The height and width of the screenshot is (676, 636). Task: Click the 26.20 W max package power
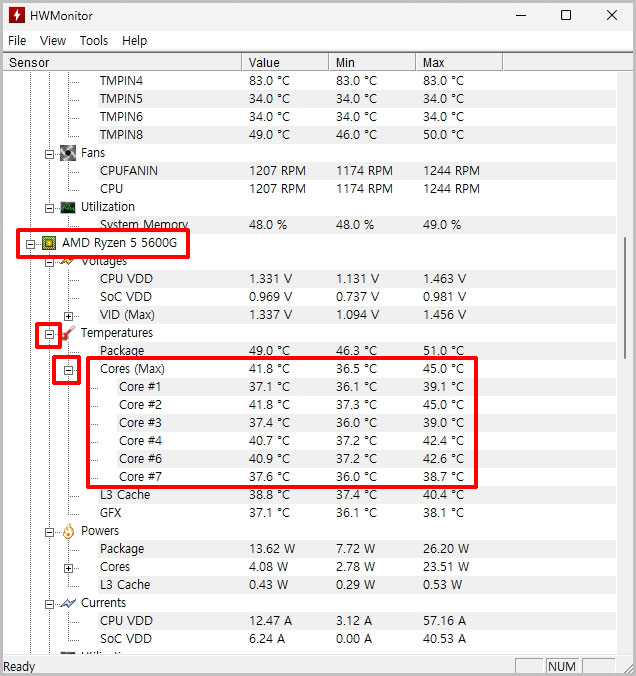(x=445, y=549)
